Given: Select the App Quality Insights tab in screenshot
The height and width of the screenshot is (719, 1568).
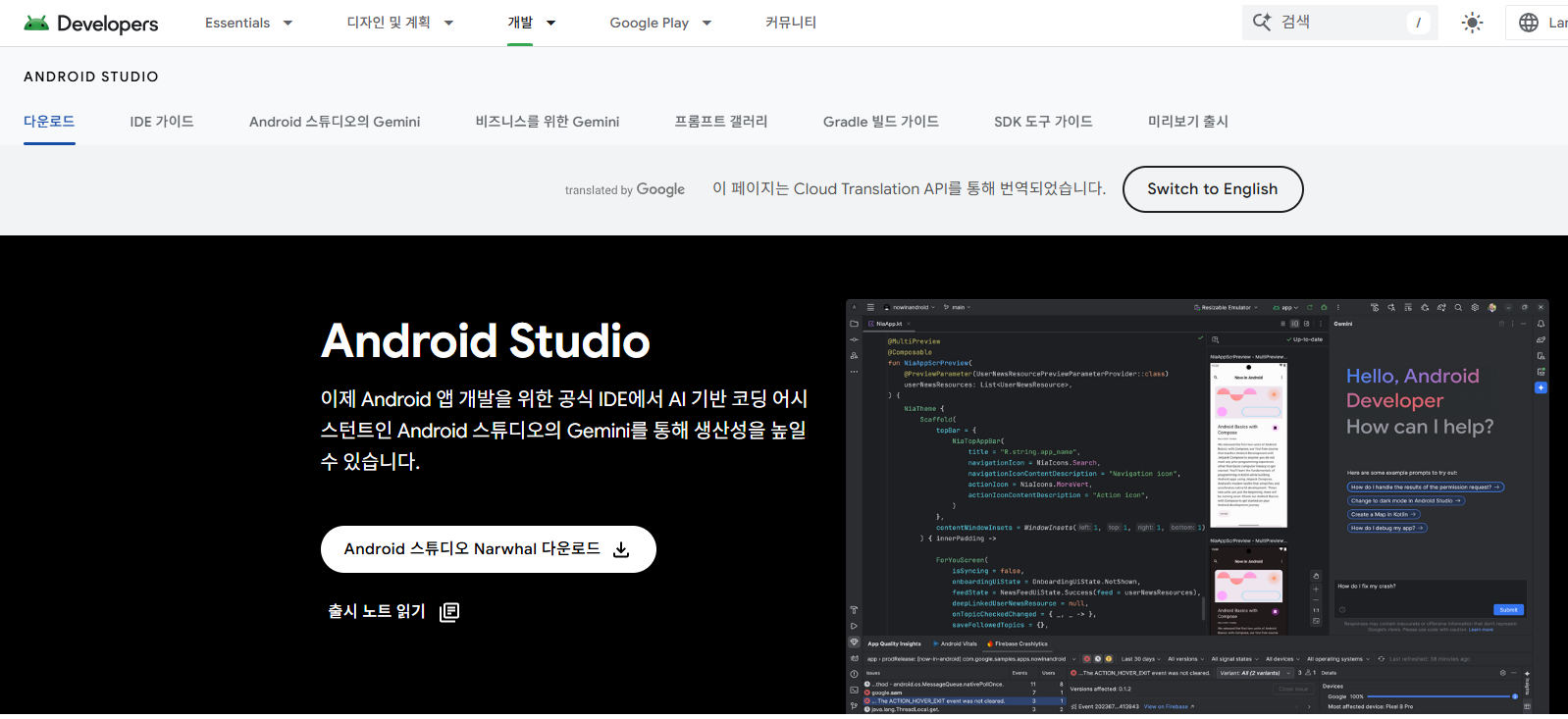Looking at the screenshot, I should 894,644.
